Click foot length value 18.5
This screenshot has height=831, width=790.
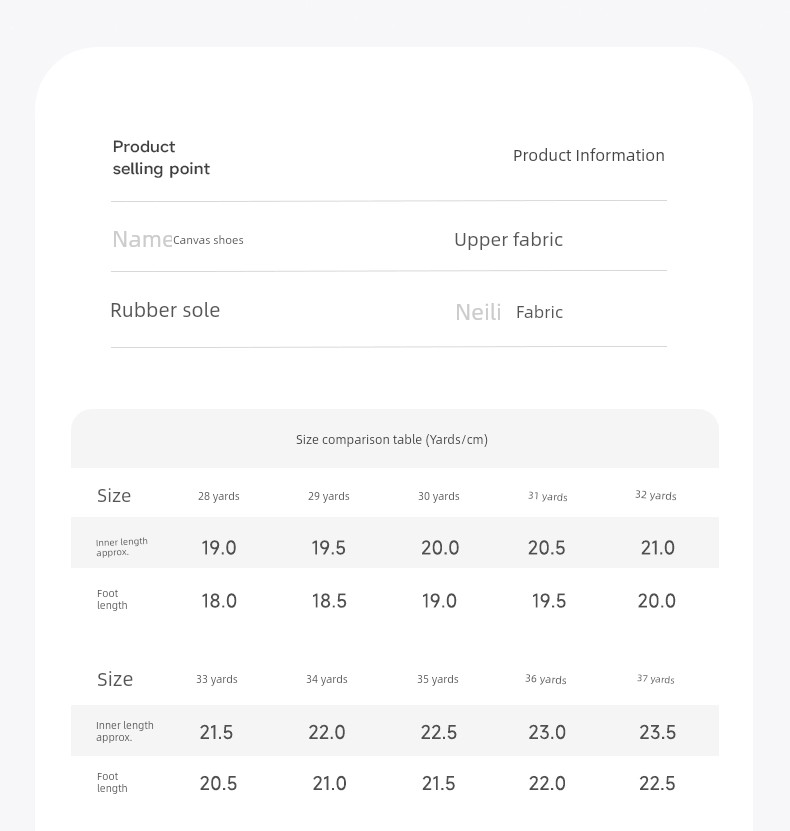point(329,601)
